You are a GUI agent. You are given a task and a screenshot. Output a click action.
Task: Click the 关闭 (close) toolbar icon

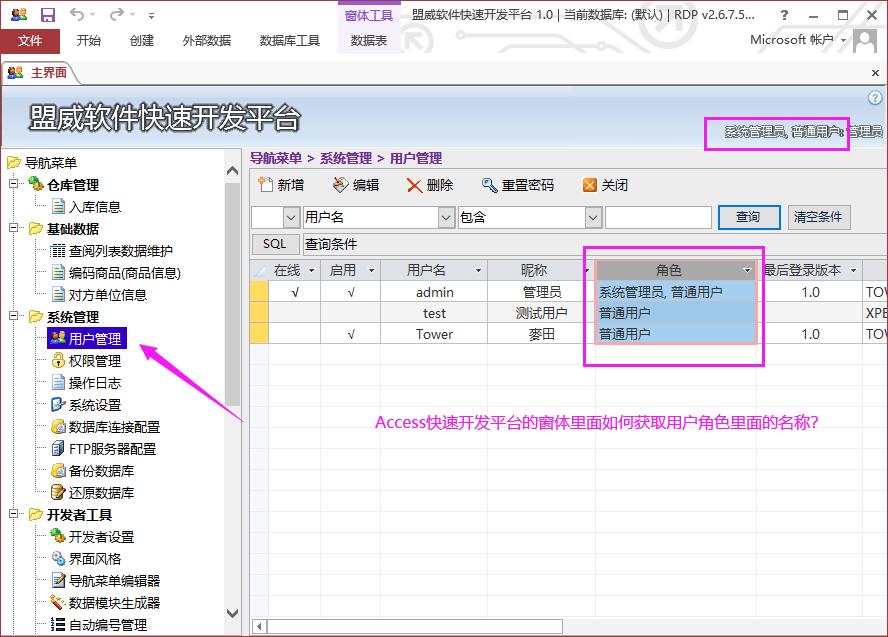coord(590,185)
